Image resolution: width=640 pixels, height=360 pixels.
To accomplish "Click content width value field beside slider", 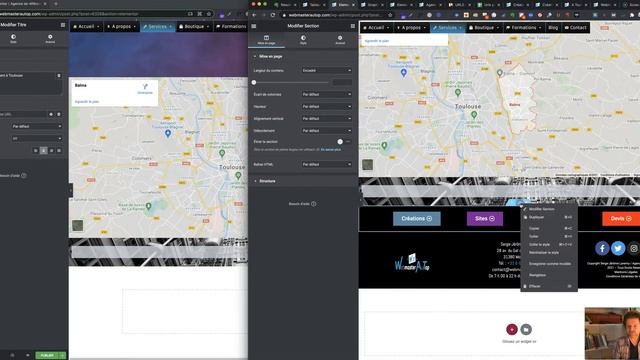I will [x=342, y=82].
